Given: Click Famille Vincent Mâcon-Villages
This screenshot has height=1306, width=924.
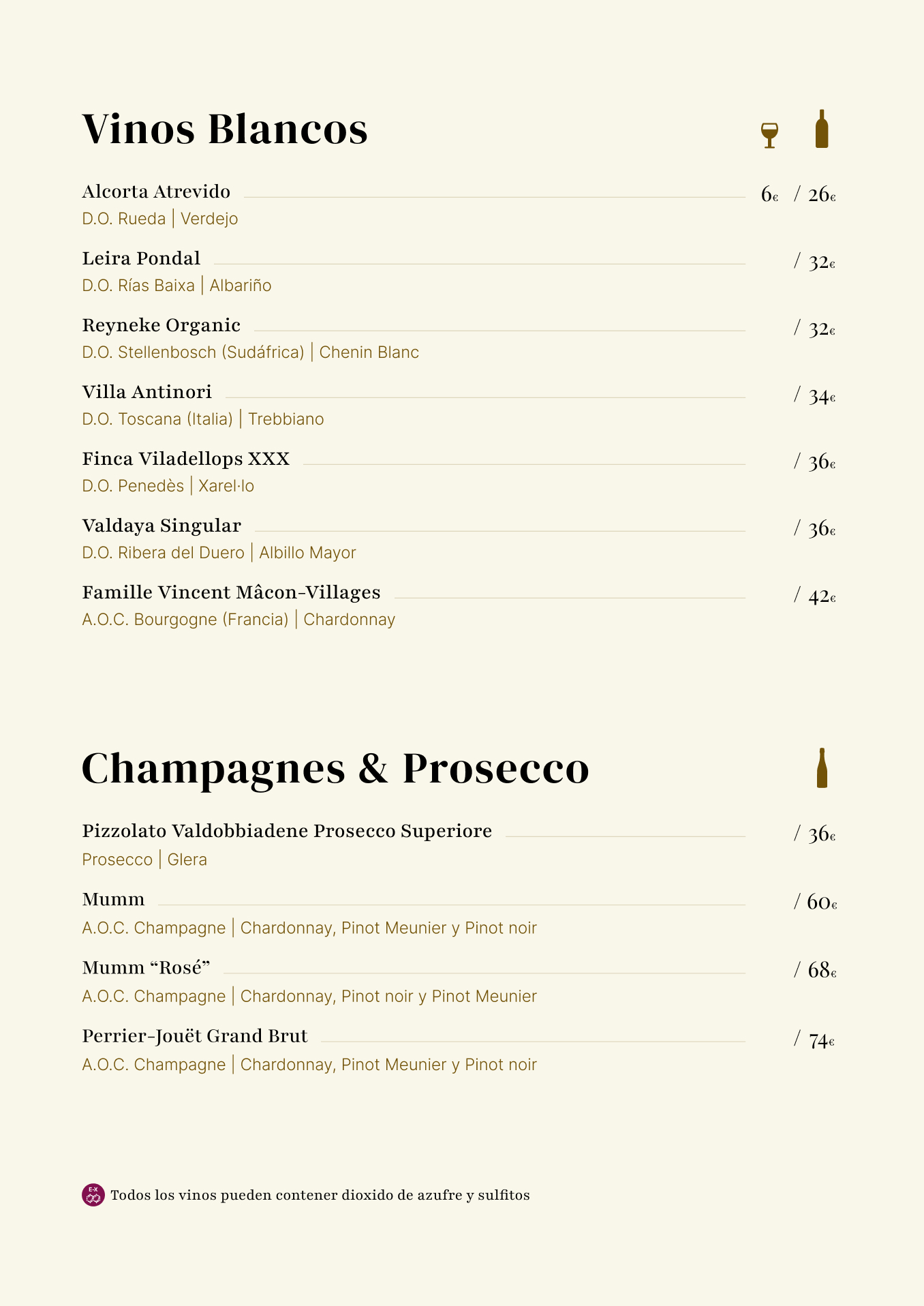Looking at the screenshot, I should point(231,592).
